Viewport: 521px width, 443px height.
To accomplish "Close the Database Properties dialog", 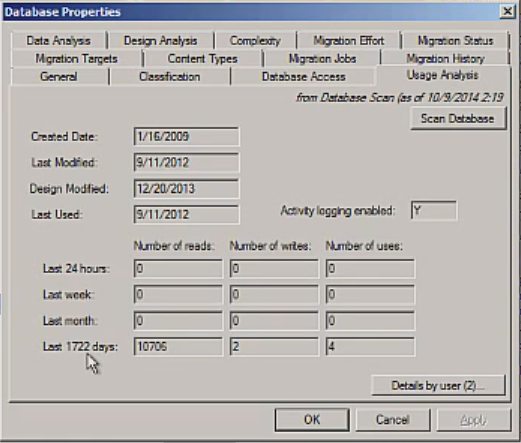I will [x=507, y=12].
